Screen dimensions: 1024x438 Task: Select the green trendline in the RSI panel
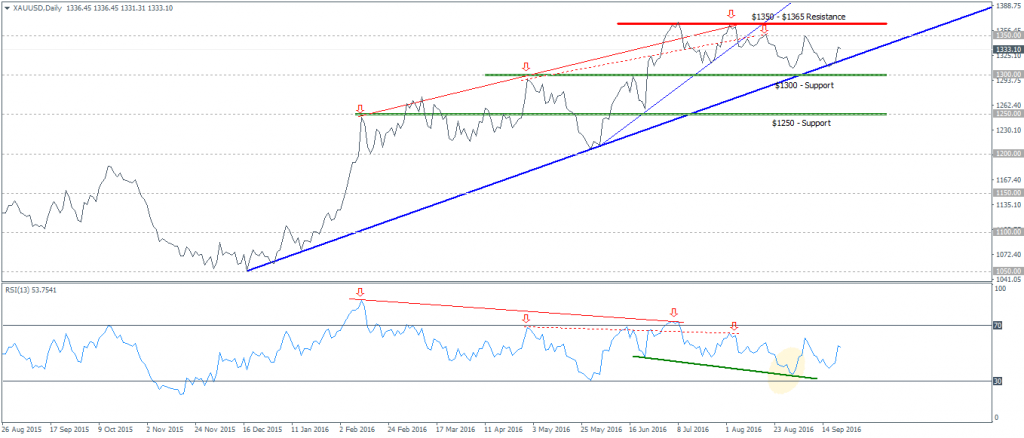[725, 368]
